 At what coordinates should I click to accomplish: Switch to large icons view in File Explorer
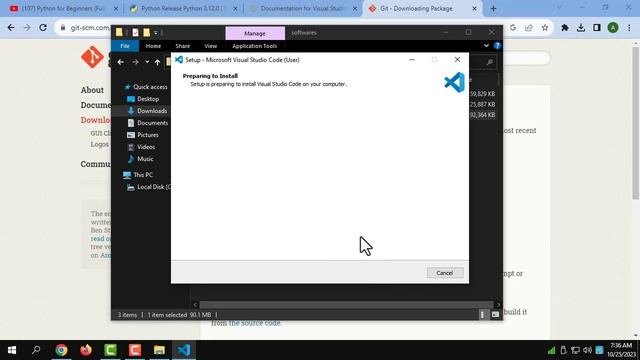pos(495,315)
